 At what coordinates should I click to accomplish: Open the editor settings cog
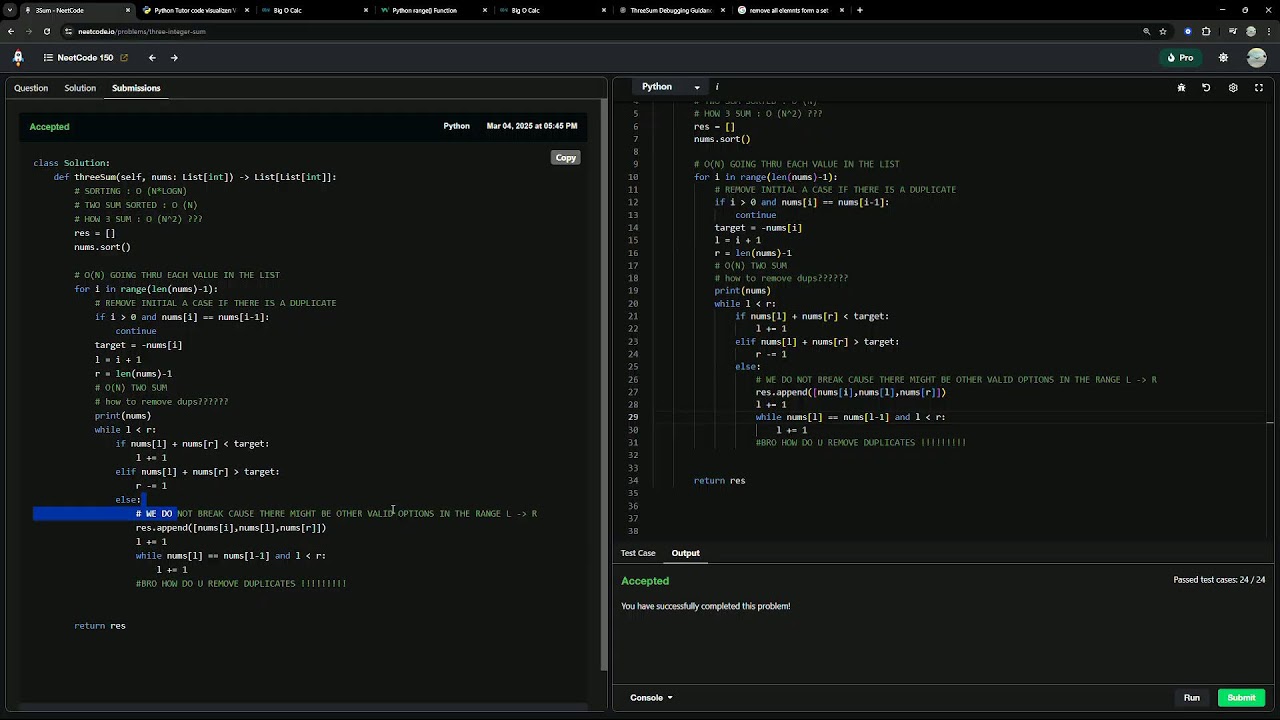click(1233, 88)
